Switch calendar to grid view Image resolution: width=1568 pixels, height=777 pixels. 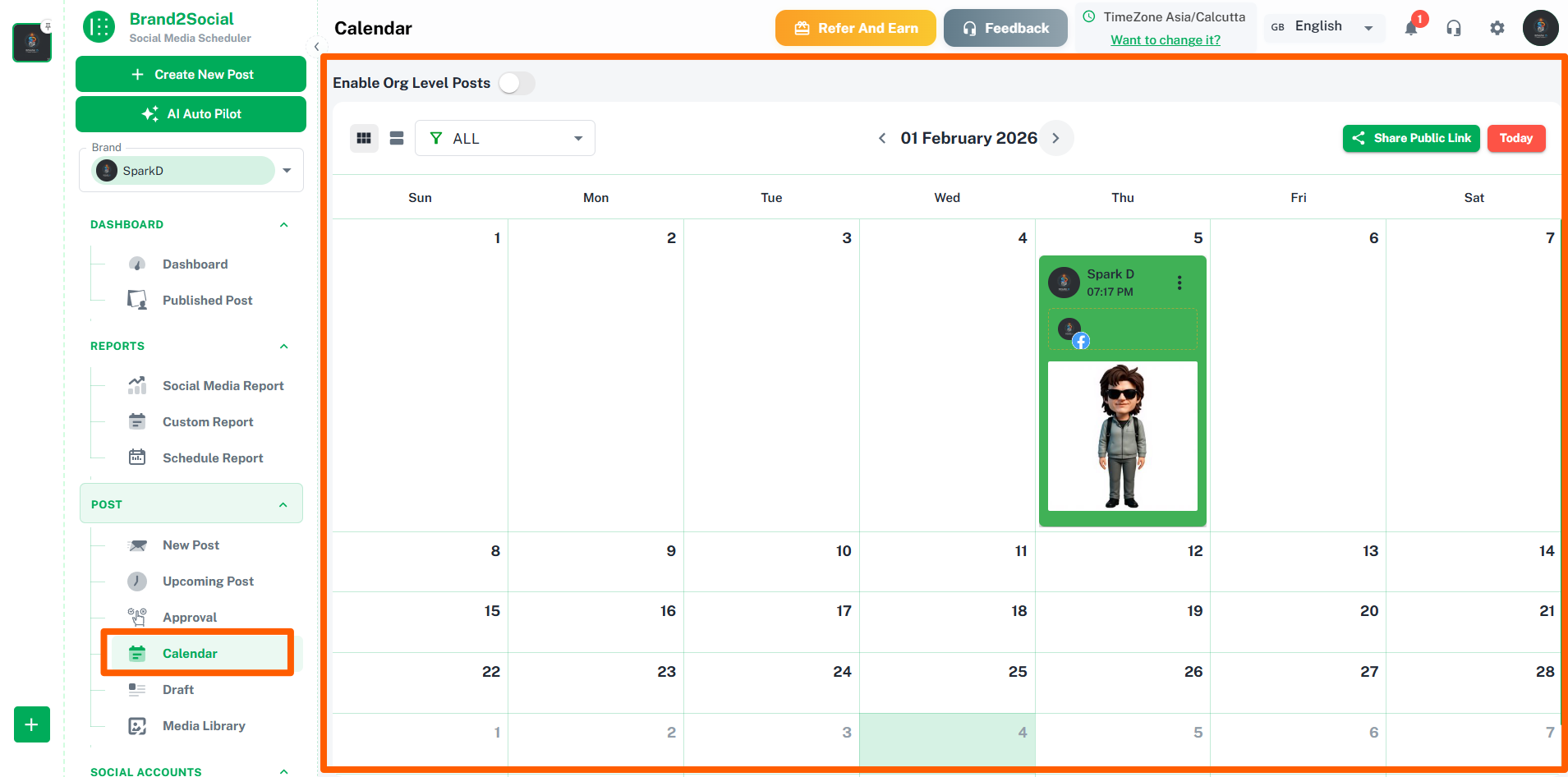pos(364,138)
